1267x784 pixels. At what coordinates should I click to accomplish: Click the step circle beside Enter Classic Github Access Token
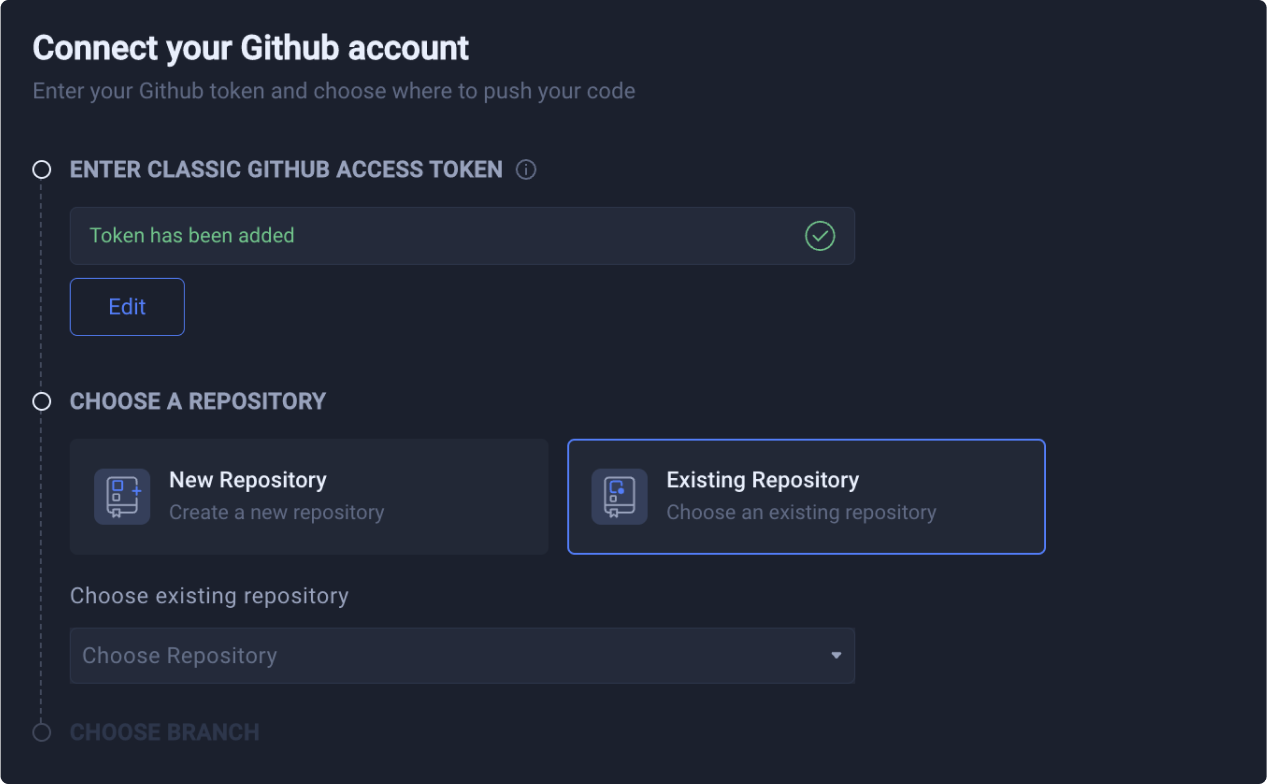[x=42, y=170]
